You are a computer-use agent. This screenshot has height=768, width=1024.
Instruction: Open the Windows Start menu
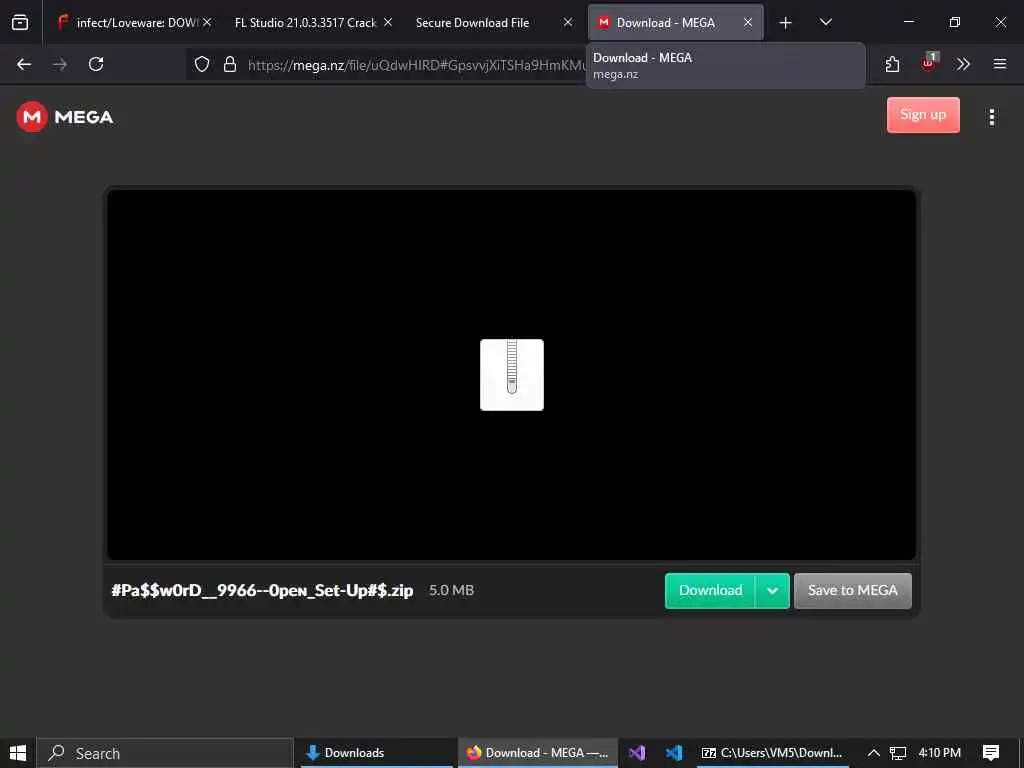click(x=18, y=753)
